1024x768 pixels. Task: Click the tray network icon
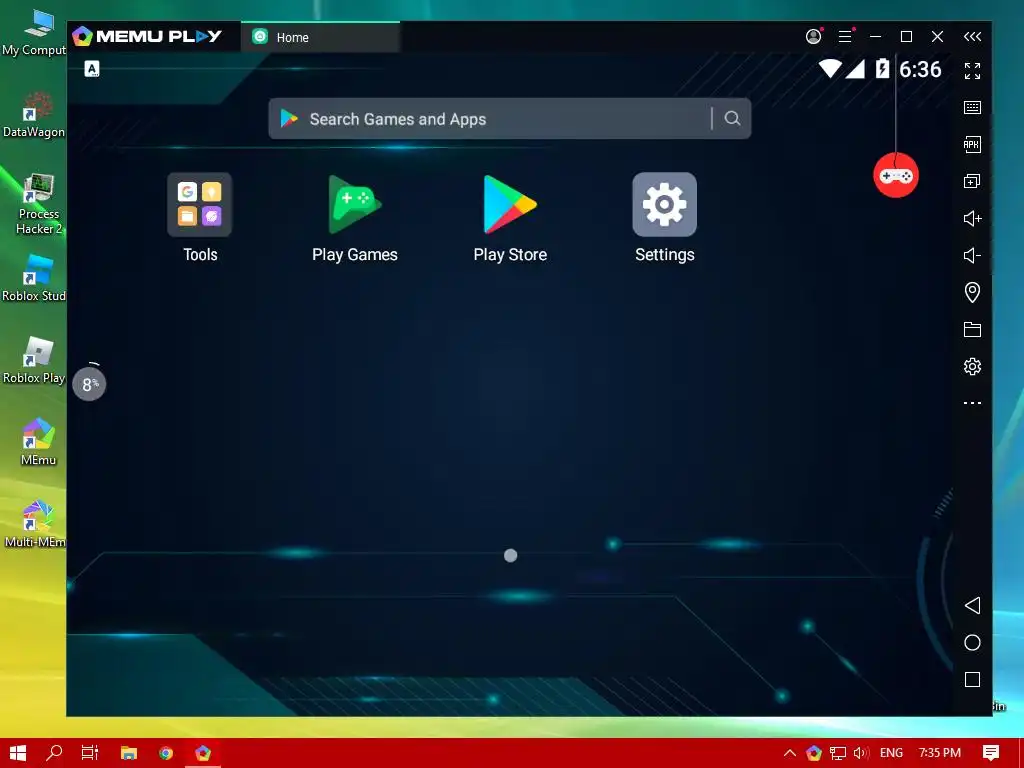[x=838, y=754]
